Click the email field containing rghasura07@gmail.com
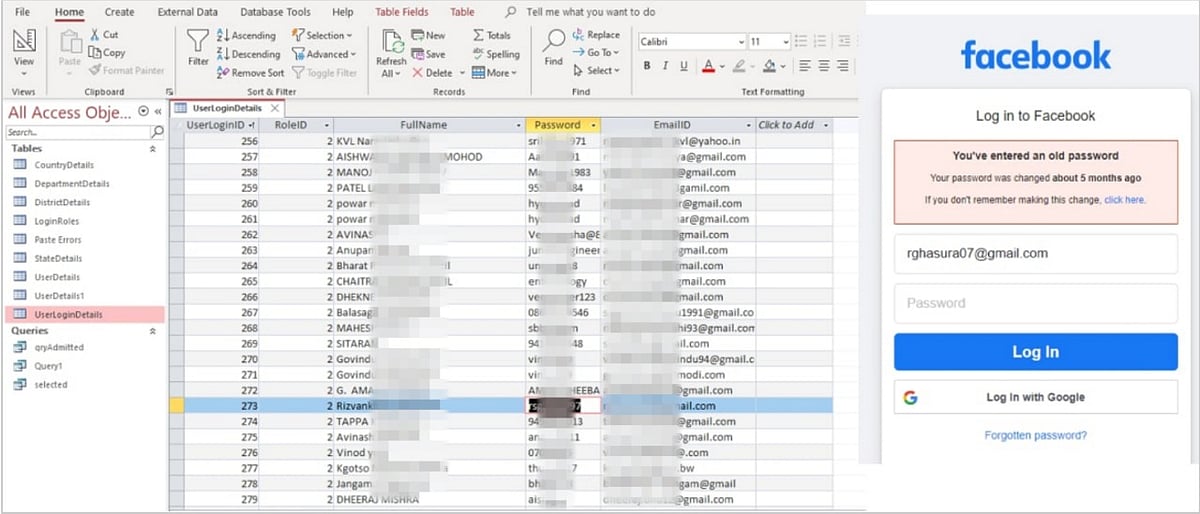The height and width of the screenshot is (514, 1200). 1035,254
